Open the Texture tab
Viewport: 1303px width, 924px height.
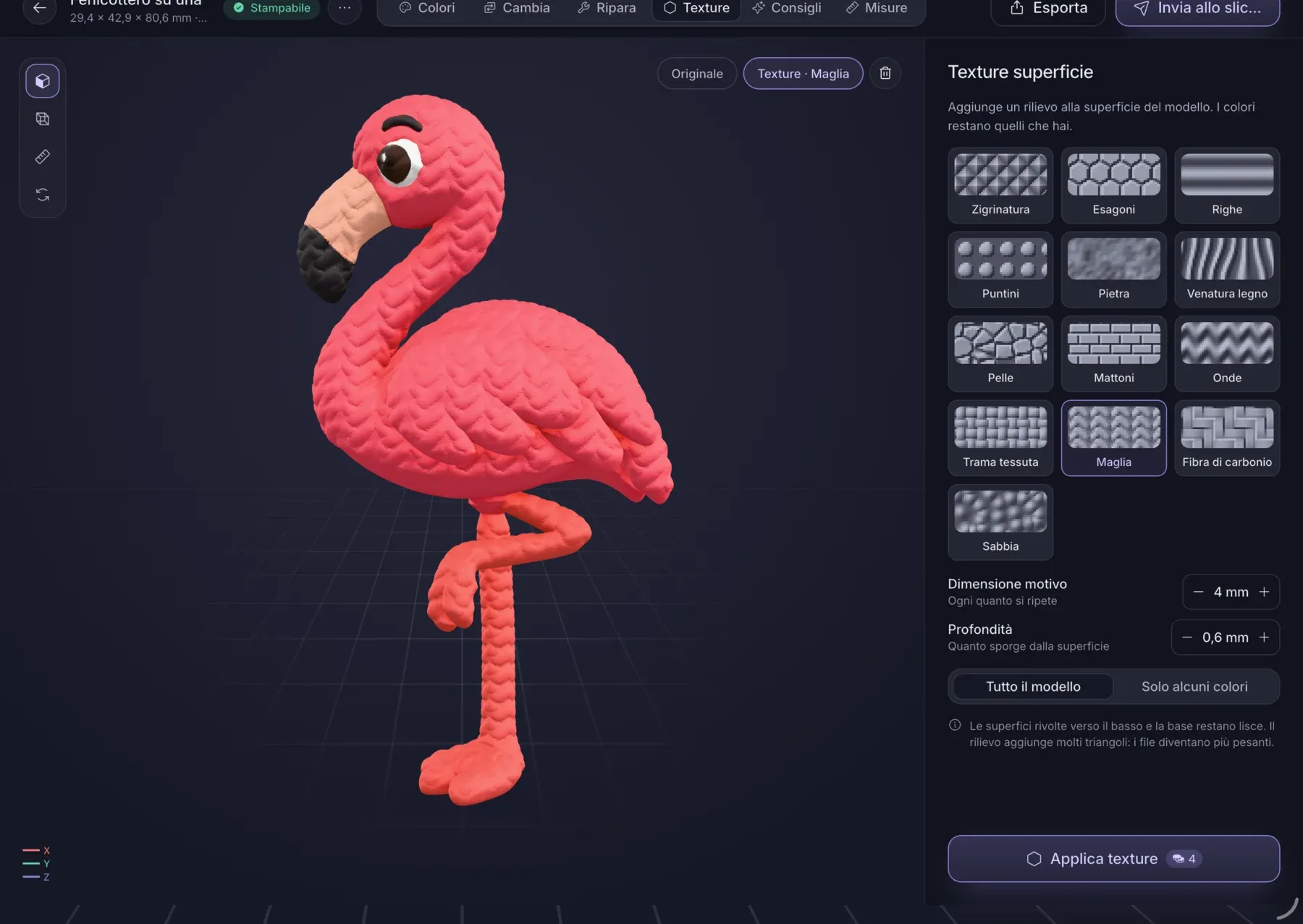click(696, 8)
